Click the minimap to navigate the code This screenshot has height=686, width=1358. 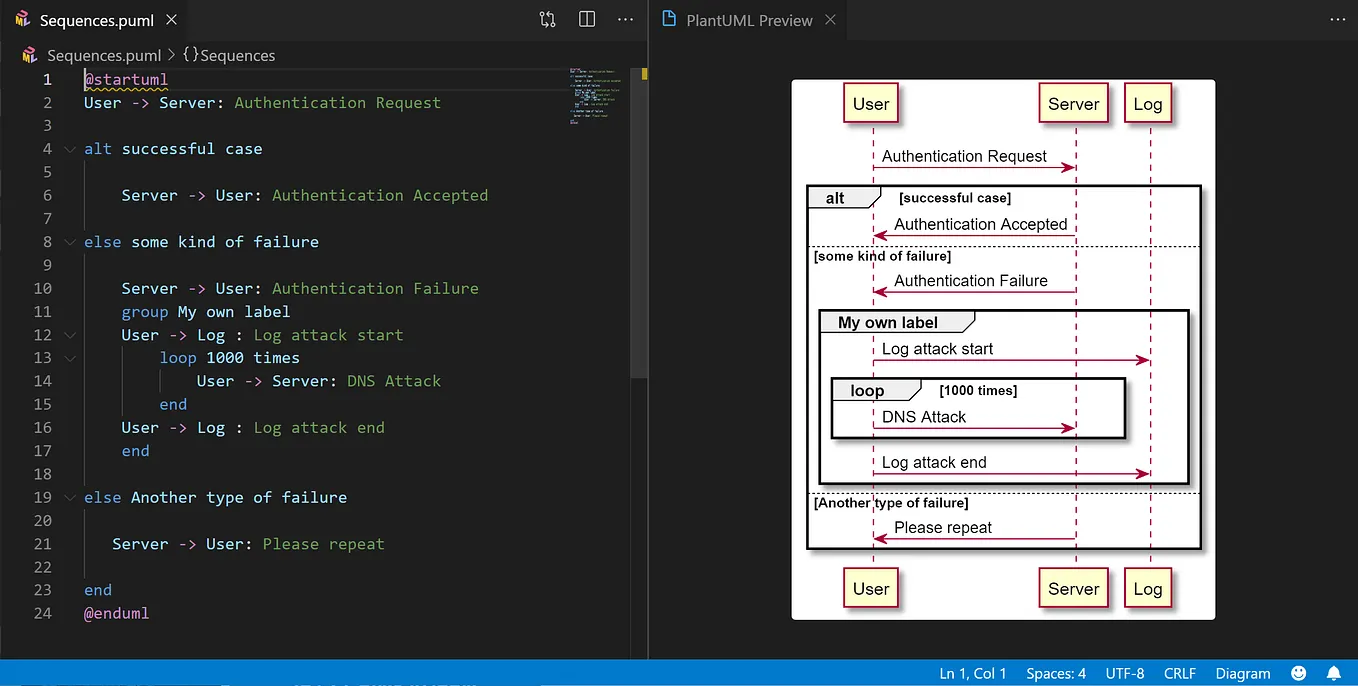[x=594, y=100]
